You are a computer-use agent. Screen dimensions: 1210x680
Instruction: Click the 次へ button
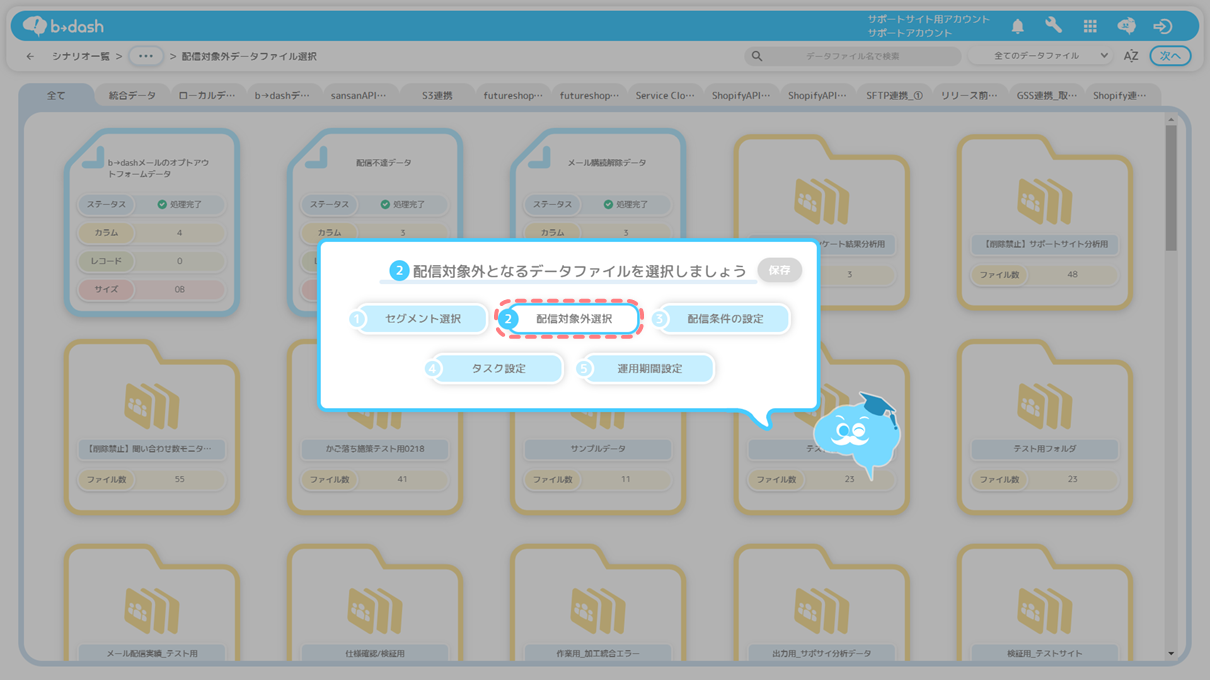(x=1170, y=56)
